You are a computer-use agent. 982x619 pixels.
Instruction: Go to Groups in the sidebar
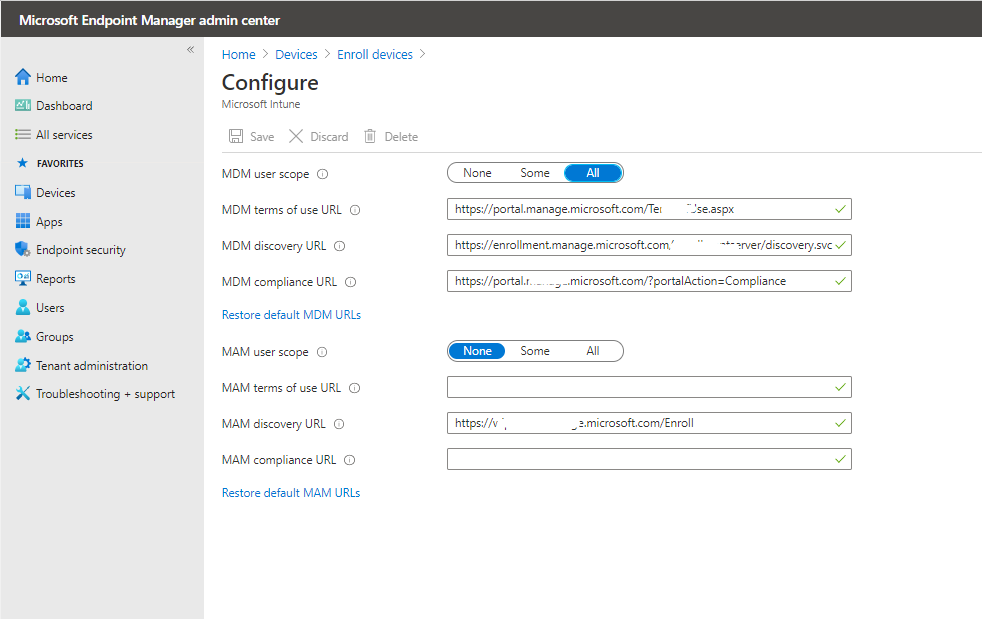pyautogui.click(x=55, y=337)
